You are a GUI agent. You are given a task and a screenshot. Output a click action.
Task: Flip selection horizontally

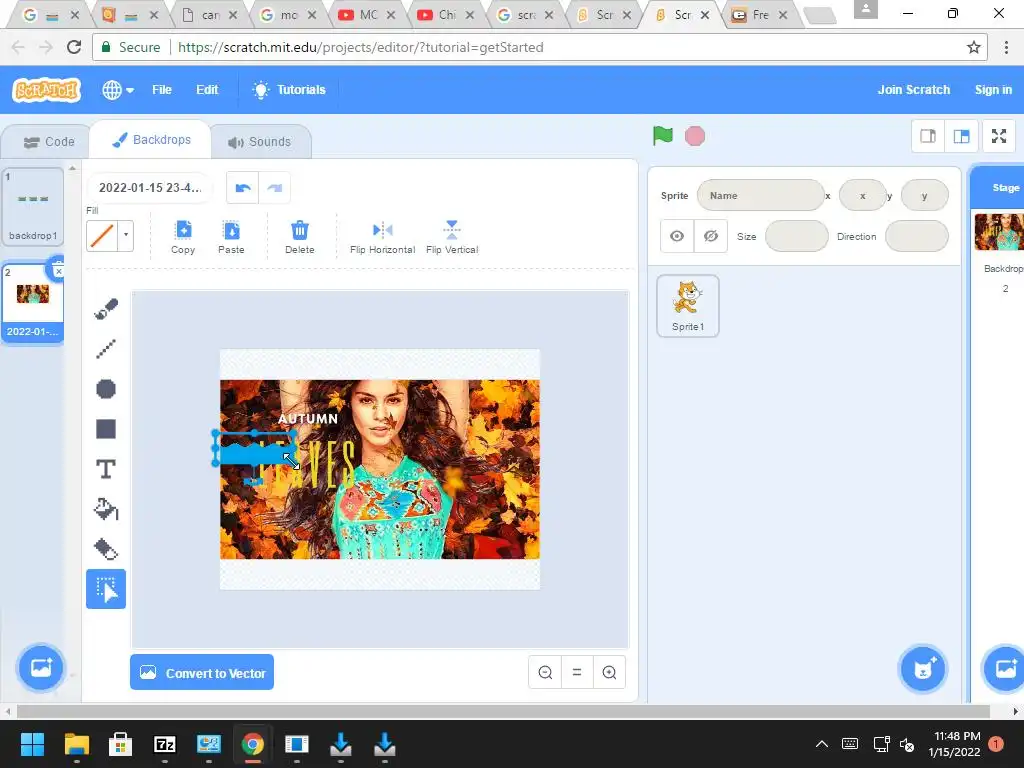pyautogui.click(x=383, y=237)
